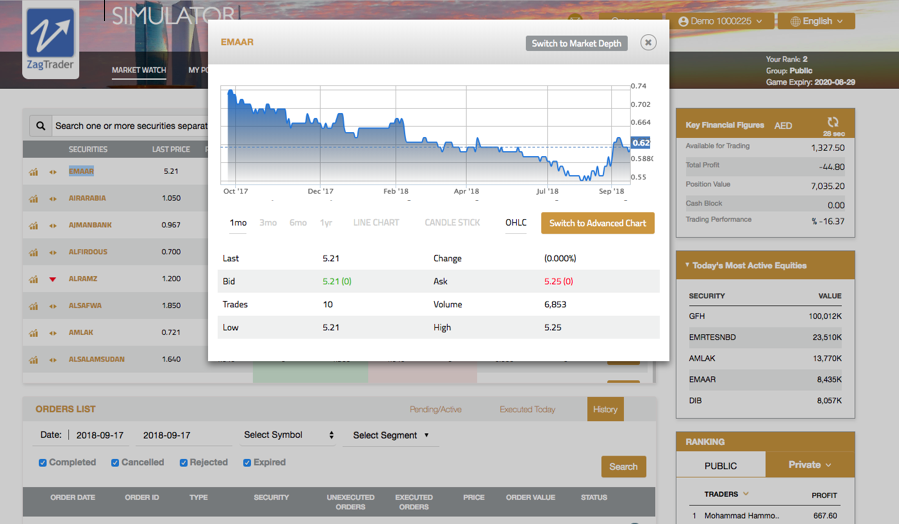Select the 6mo chart range
Viewport: 900px width, 524px height.
click(x=298, y=223)
